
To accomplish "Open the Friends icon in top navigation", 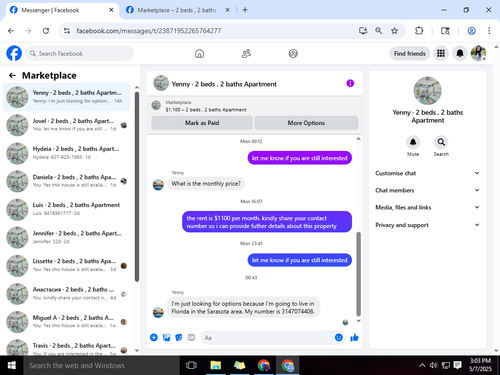I will [246, 53].
